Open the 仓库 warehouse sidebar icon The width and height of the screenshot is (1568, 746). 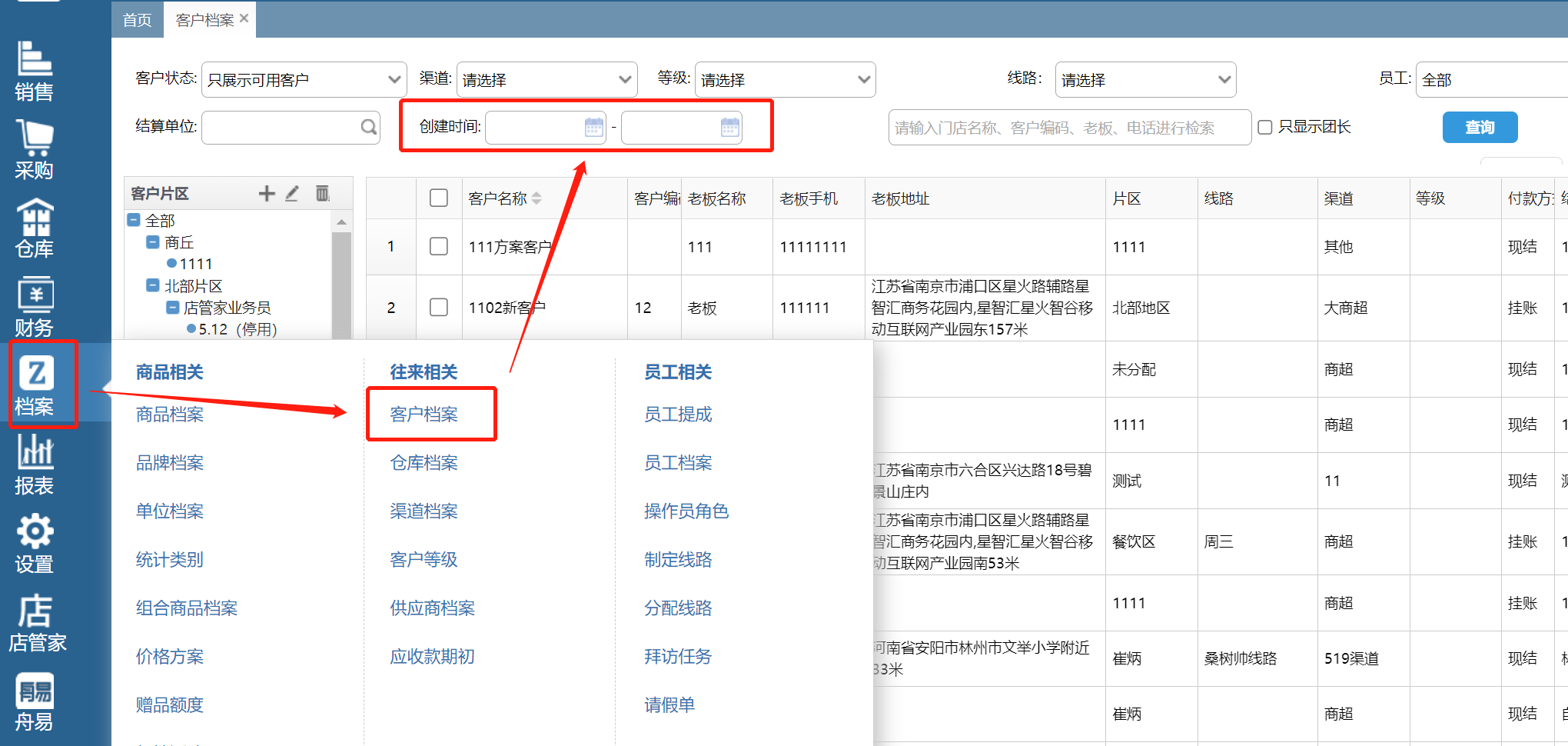point(35,228)
